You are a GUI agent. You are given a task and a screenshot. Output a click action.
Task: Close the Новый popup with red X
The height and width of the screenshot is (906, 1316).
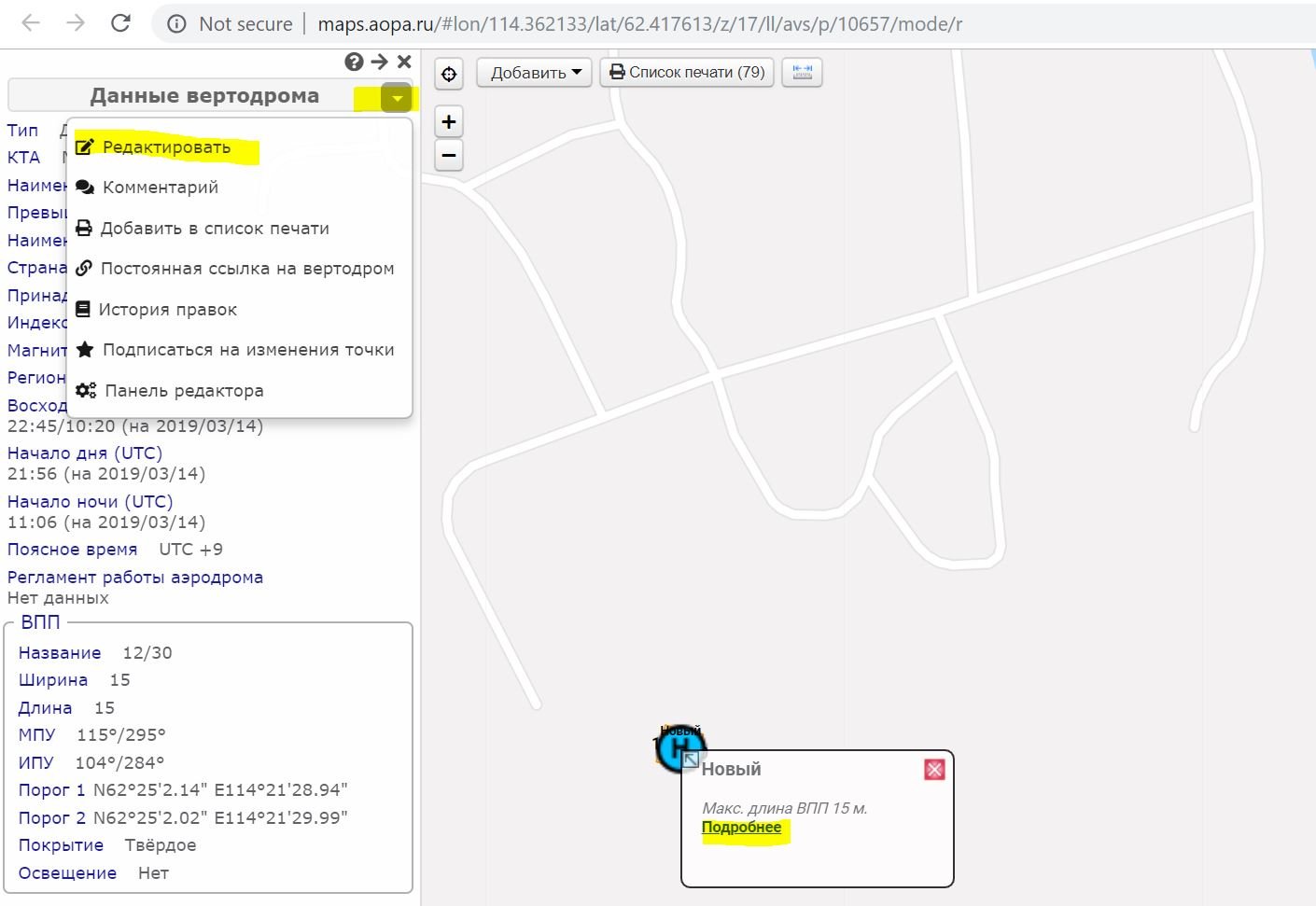(x=934, y=769)
